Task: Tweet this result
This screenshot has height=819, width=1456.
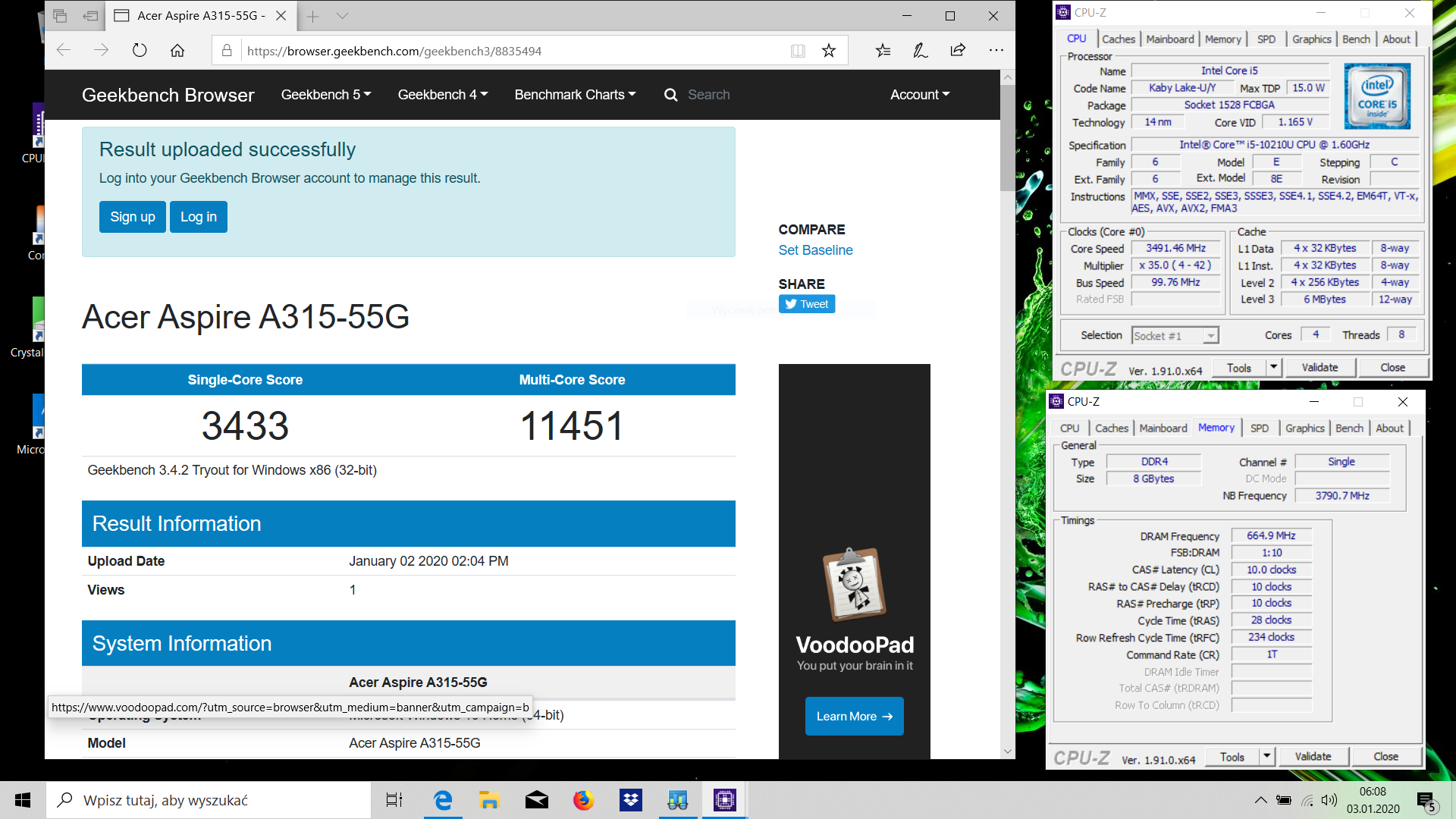Action: point(807,304)
